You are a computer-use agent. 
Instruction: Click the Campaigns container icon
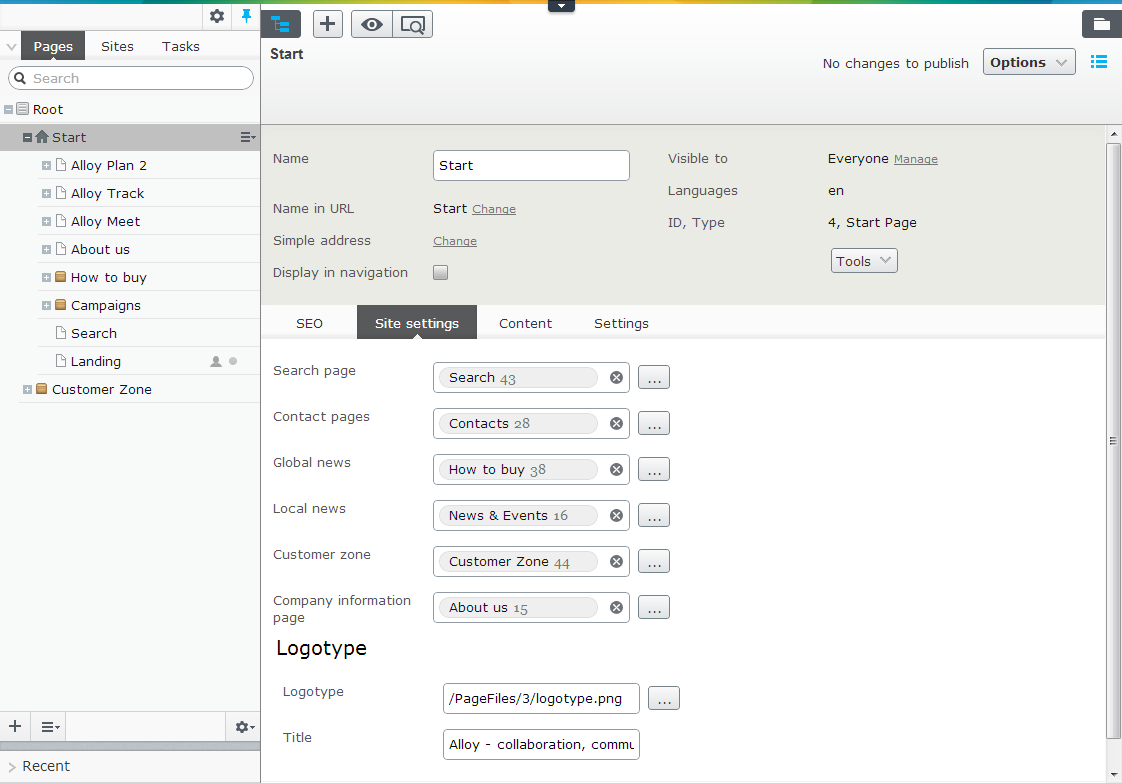click(x=61, y=305)
